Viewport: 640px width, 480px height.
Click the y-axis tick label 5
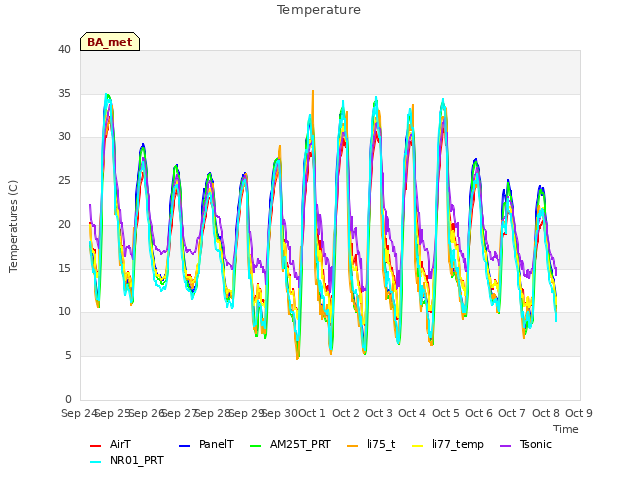click(x=68, y=356)
